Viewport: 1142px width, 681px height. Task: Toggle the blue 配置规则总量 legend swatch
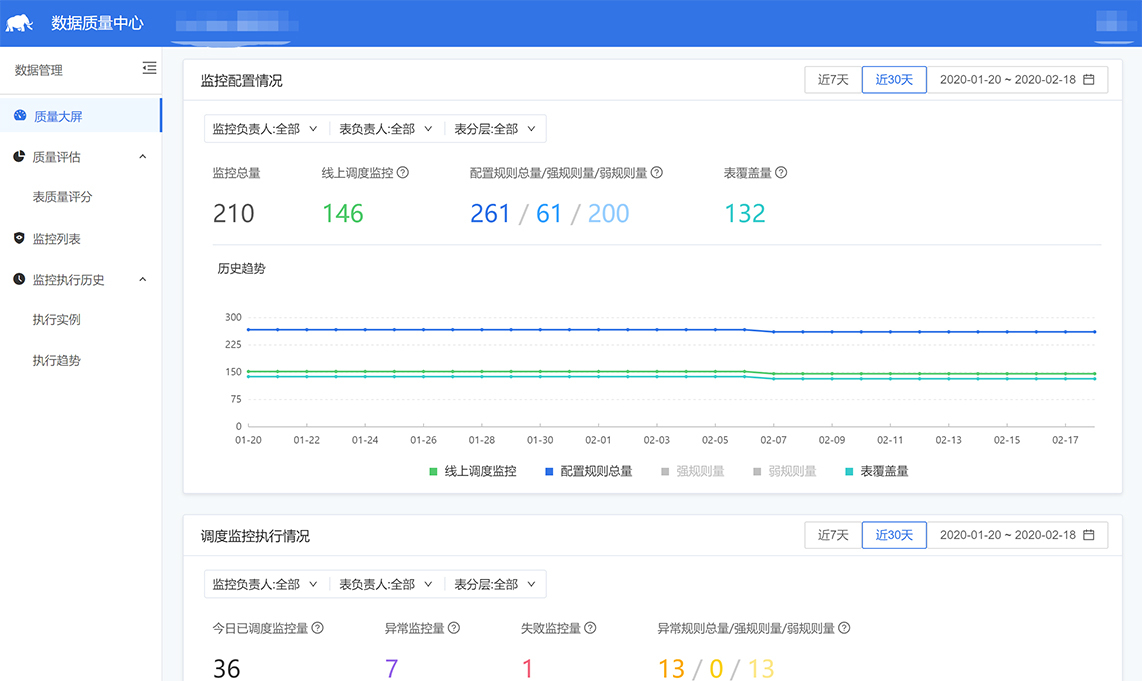pos(550,471)
